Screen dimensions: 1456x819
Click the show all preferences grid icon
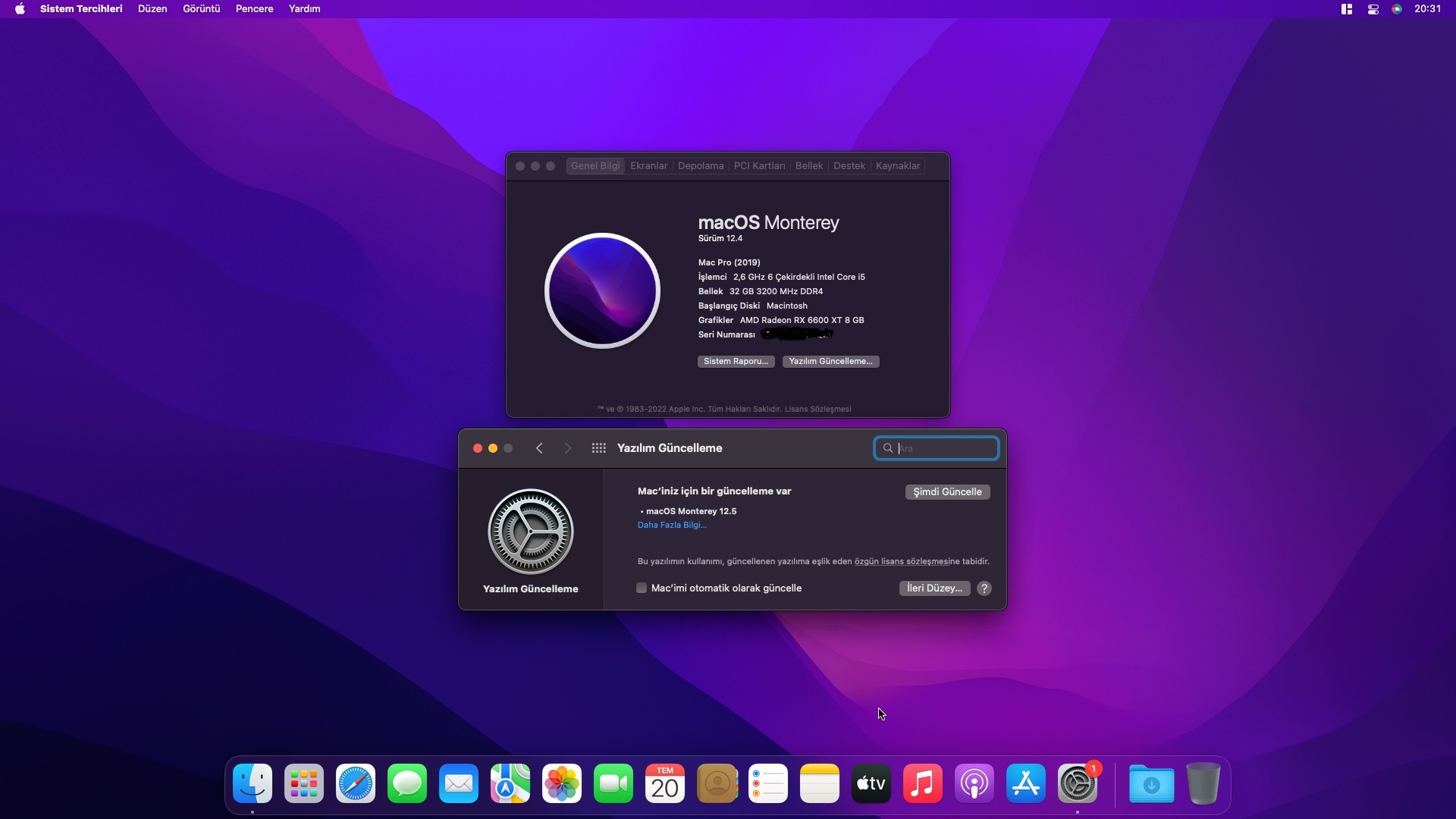[598, 448]
